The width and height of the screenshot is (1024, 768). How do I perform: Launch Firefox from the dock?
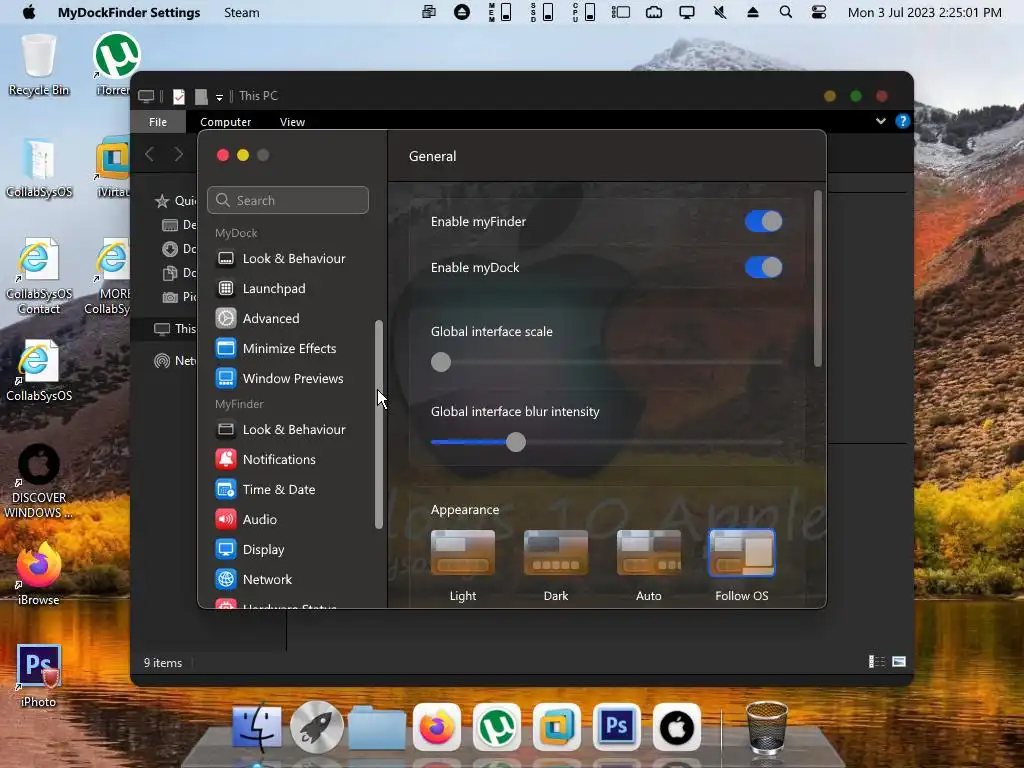coord(437,727)
